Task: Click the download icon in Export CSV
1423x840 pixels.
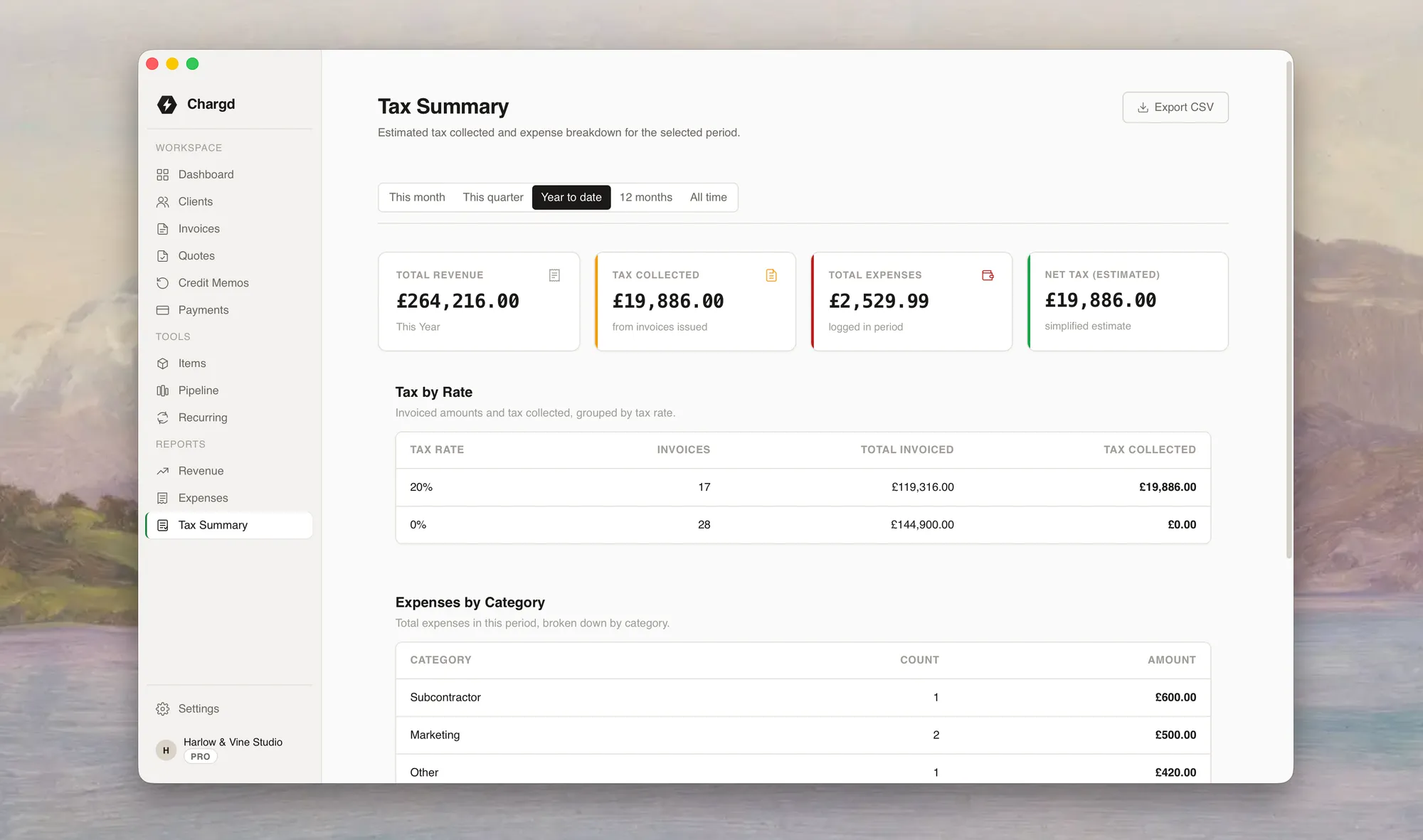Action: pos(1143,107)
